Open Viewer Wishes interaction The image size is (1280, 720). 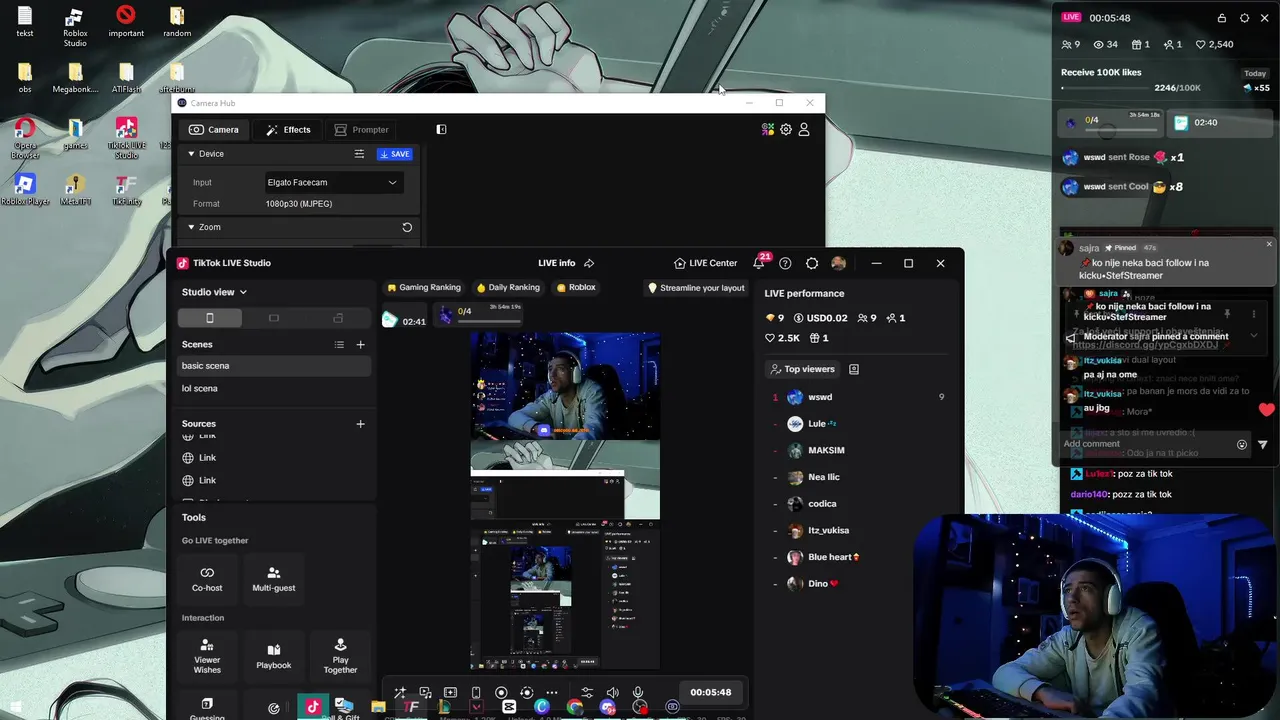point(207,655)
